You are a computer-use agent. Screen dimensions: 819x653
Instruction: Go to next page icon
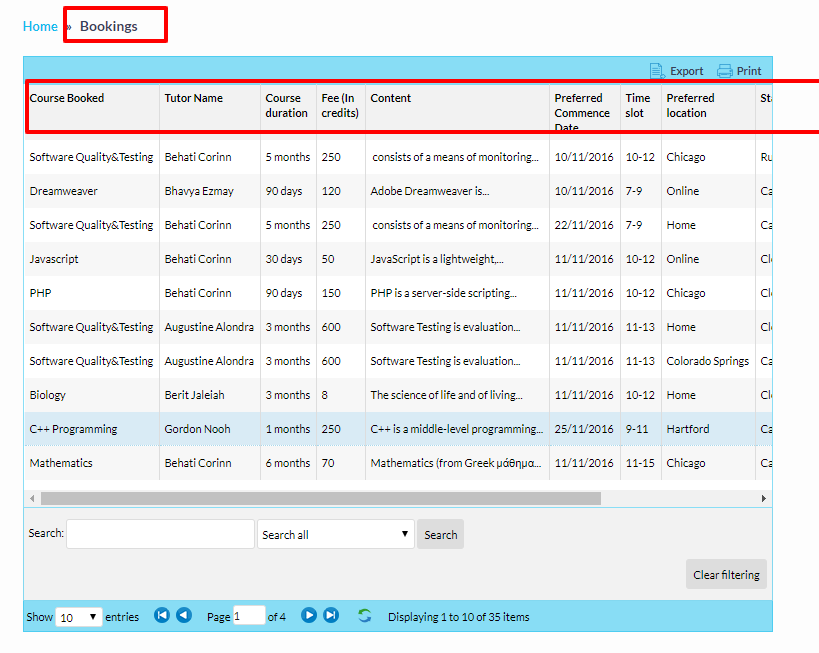309,616
